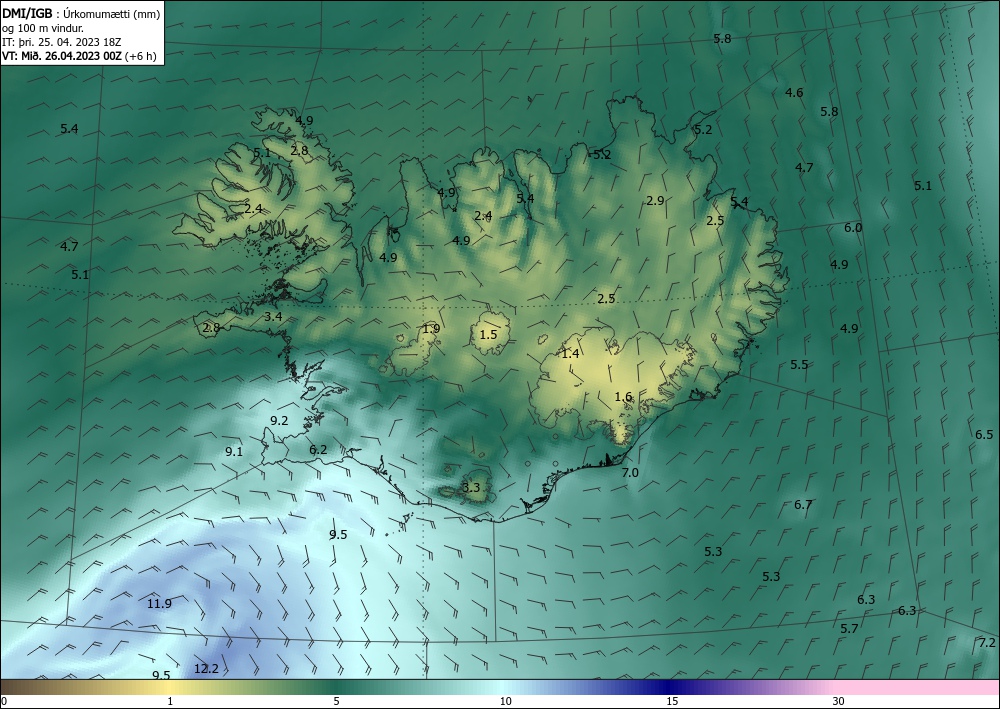This screenshot has height=709, width=1000.
Task: Click the 3.4 value on the western peninsula
Action: 273,317
